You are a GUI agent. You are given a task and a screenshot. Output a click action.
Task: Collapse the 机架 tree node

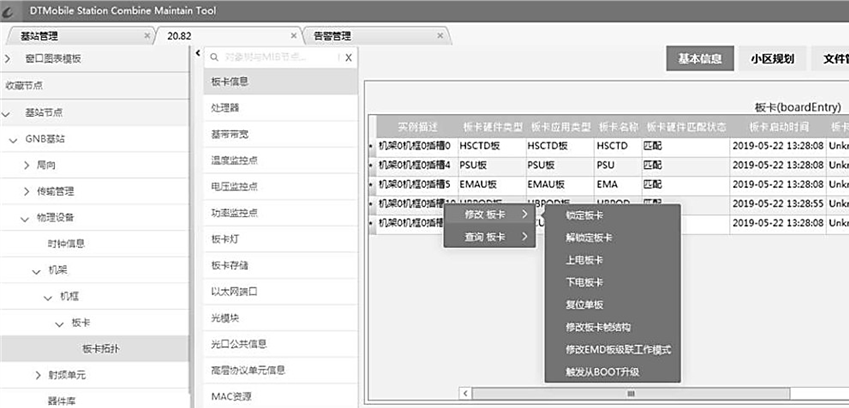click(36, 271)
